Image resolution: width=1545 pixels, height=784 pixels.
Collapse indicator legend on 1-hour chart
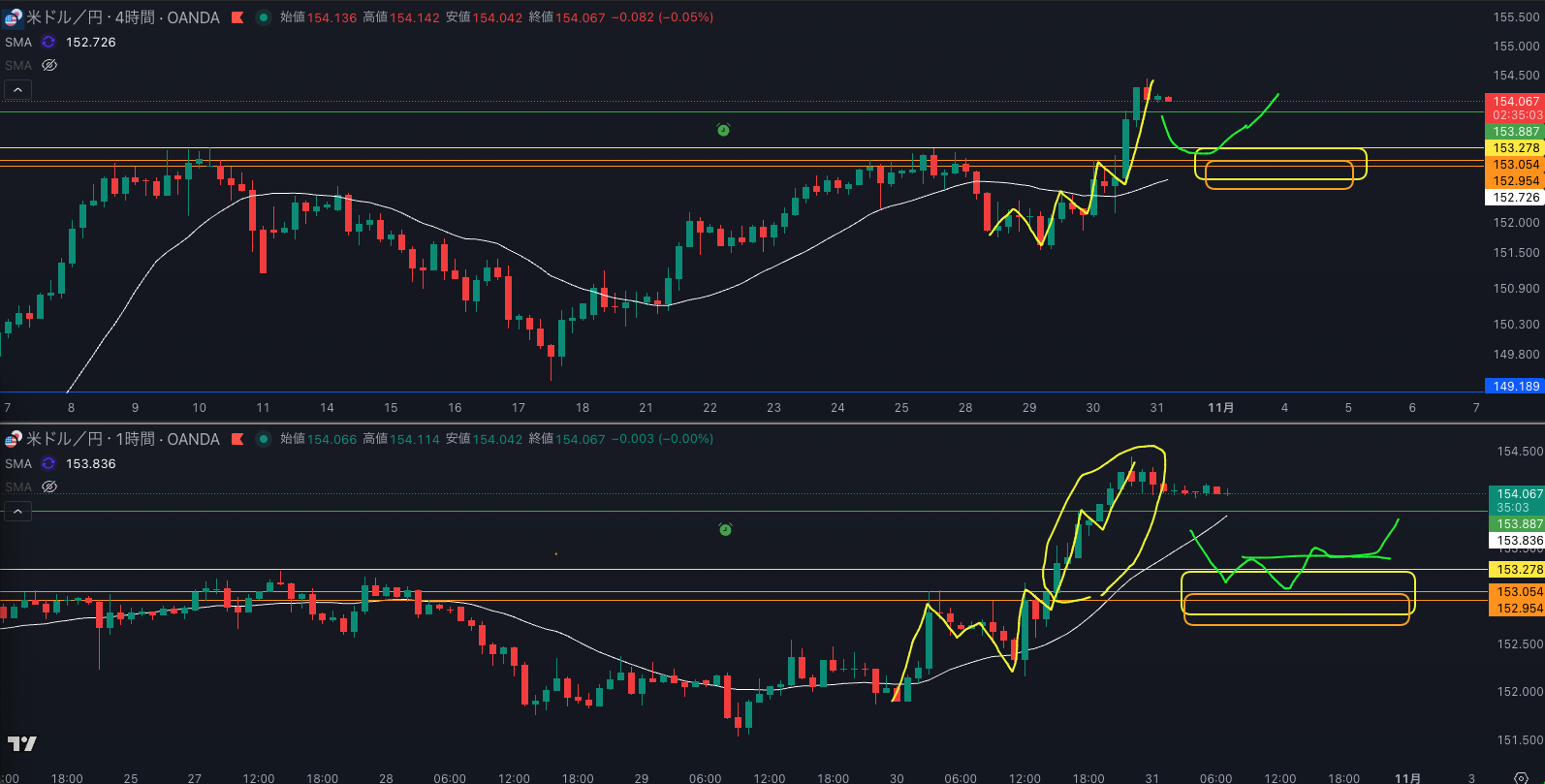[17, 512]
